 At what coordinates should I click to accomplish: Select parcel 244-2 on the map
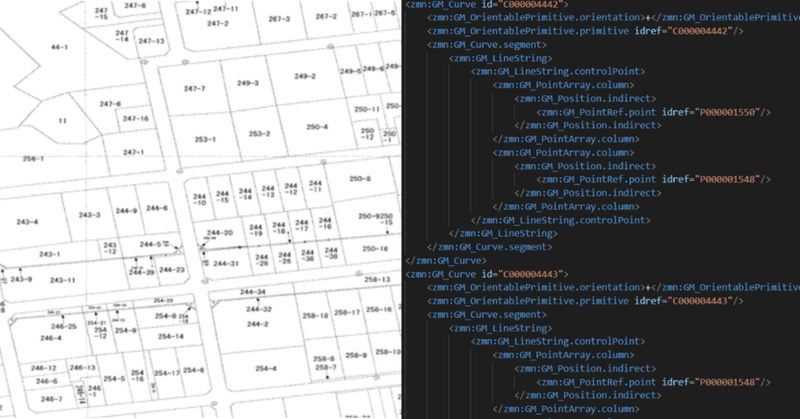258,324
